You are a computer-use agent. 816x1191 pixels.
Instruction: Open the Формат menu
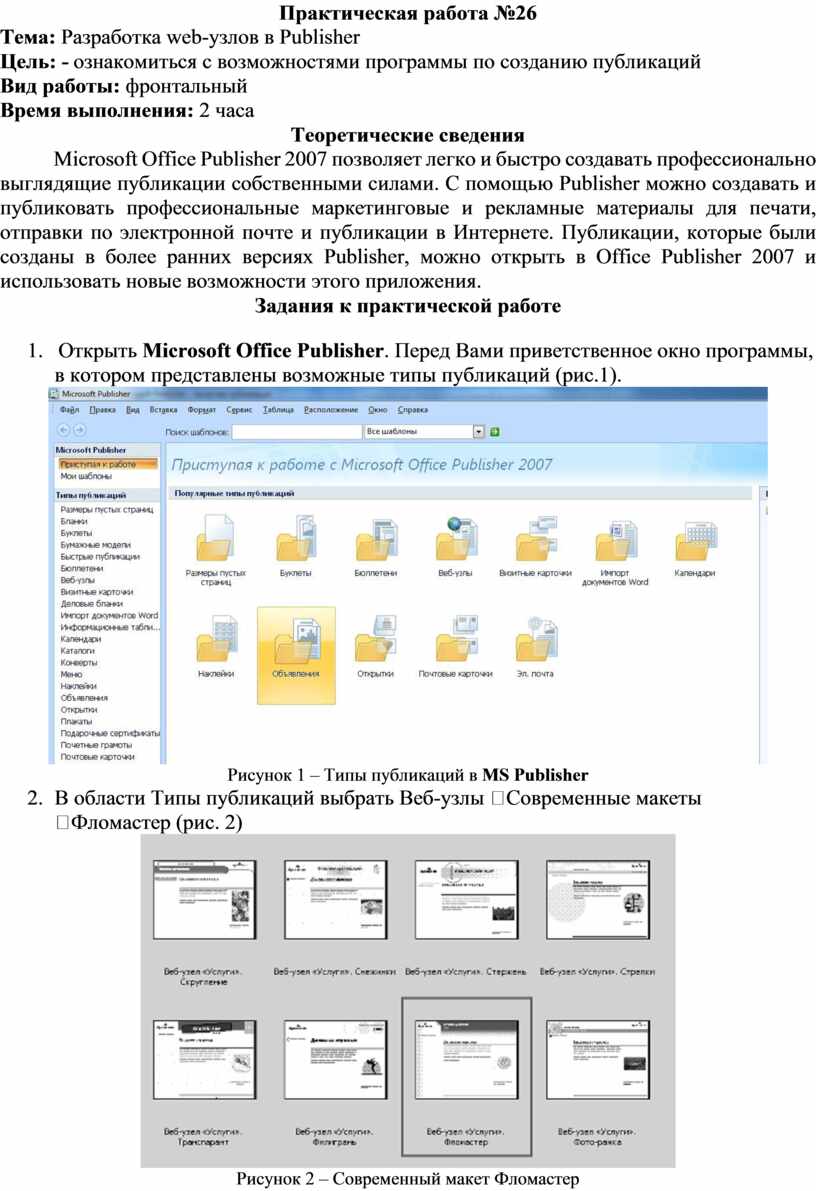click(x=201, y=410)
